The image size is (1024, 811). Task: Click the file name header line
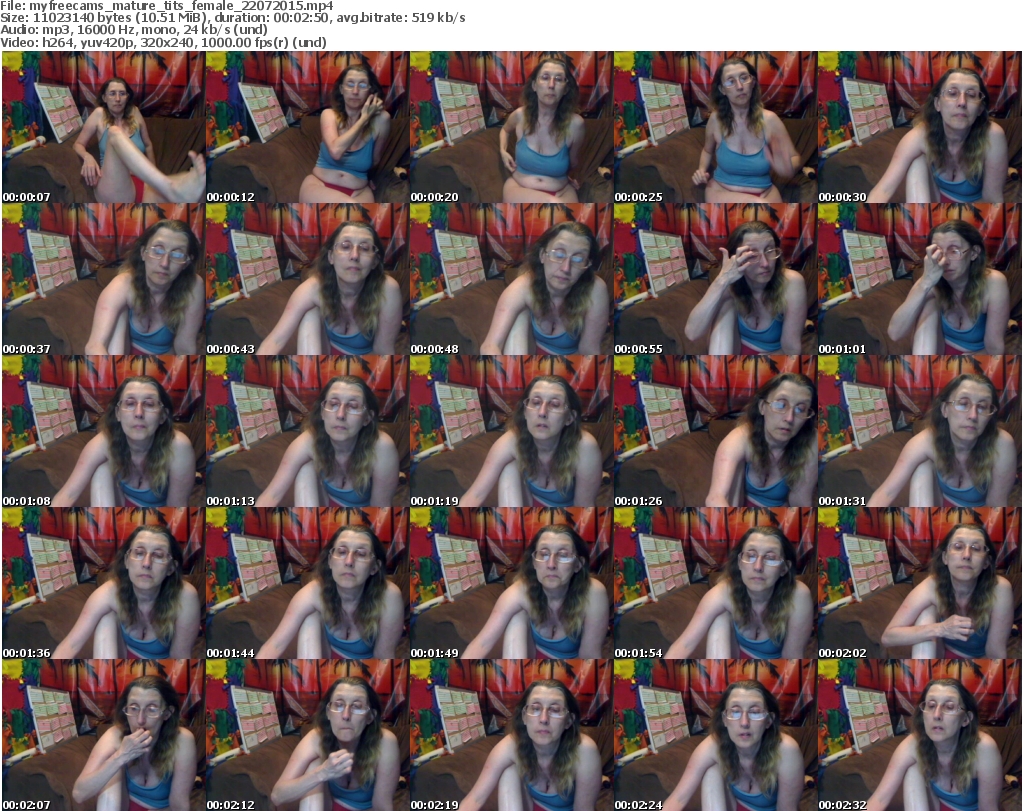point(167,5)
